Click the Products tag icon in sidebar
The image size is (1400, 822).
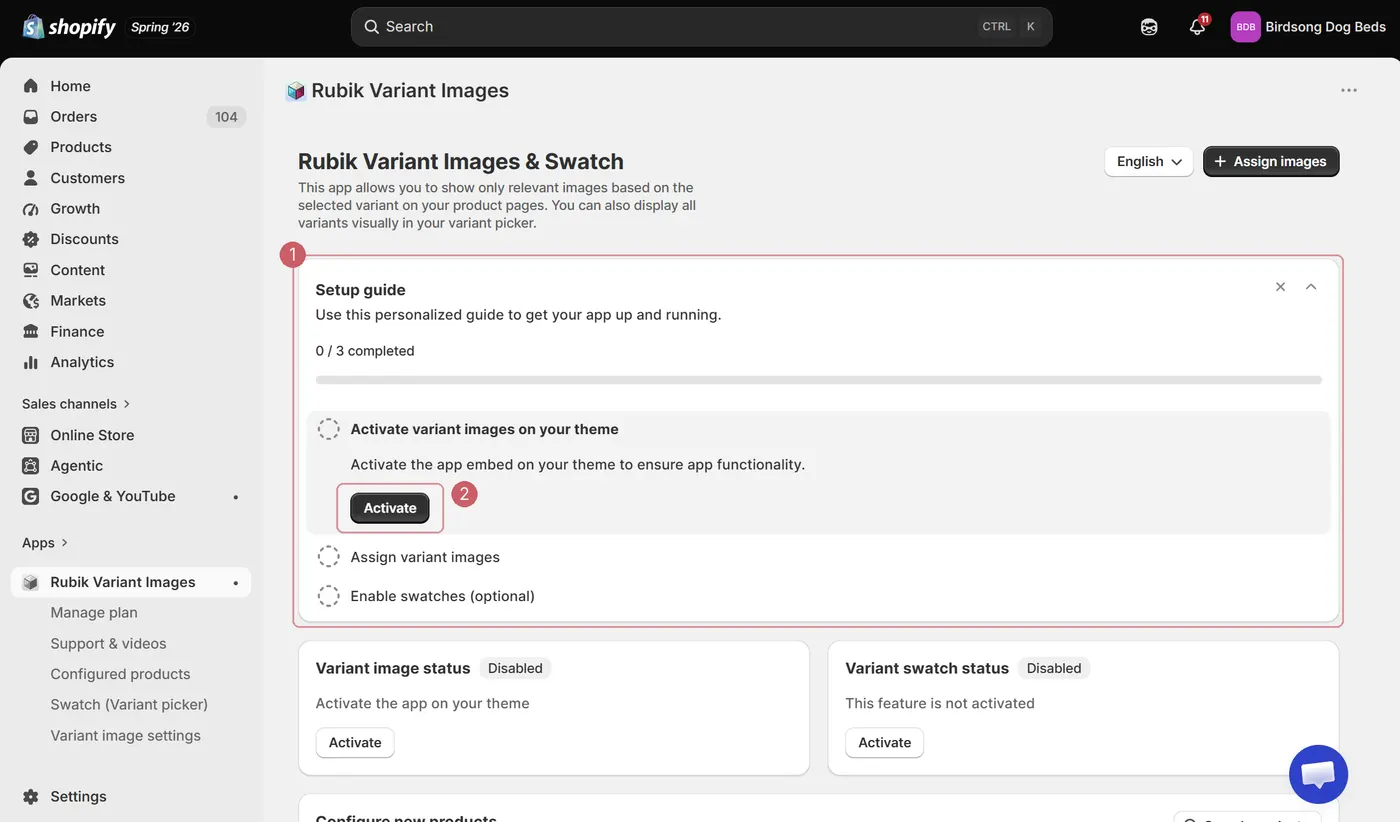click(x=31, y=147)
